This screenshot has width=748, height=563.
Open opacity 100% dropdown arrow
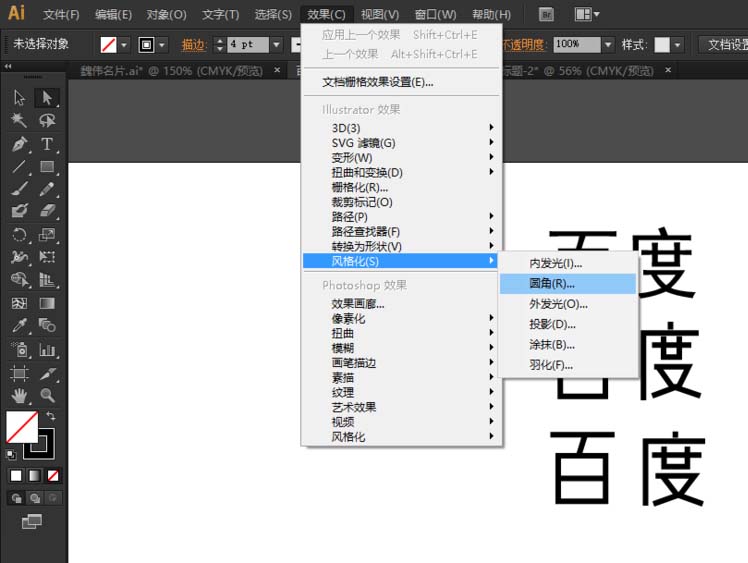(608, 45)
